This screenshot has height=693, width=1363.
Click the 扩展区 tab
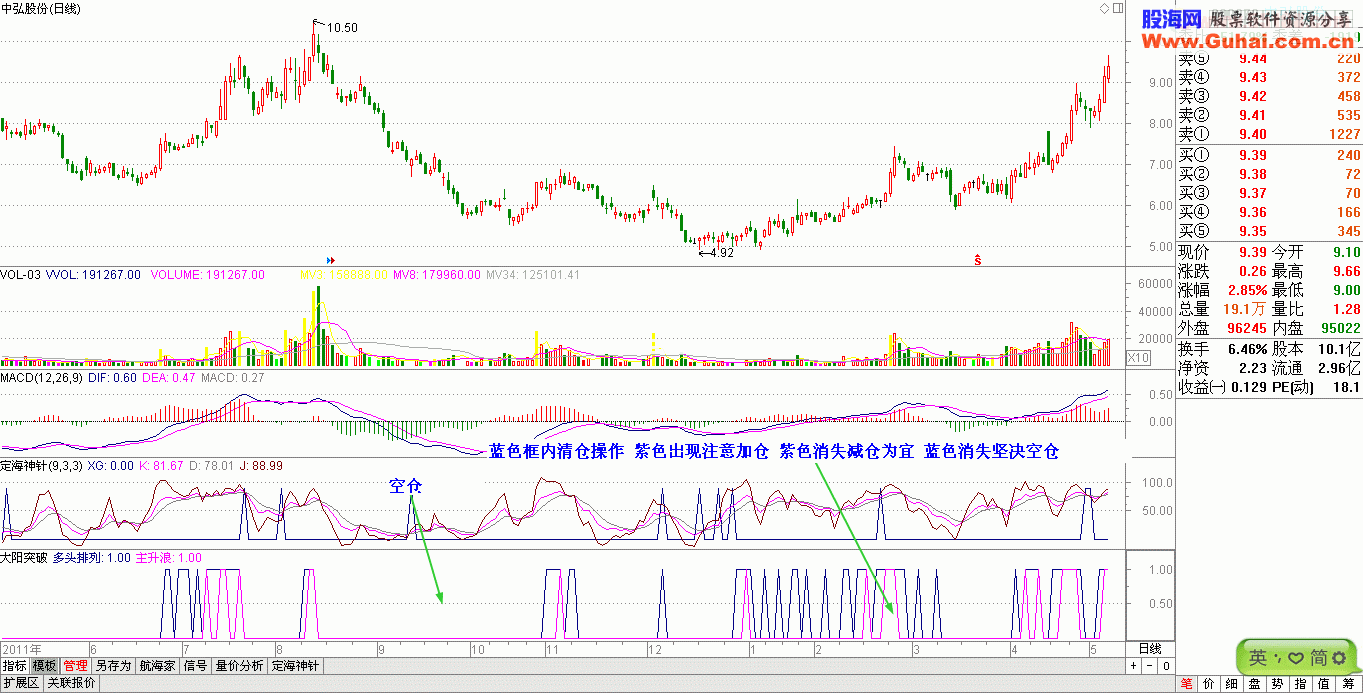point(20,684)
